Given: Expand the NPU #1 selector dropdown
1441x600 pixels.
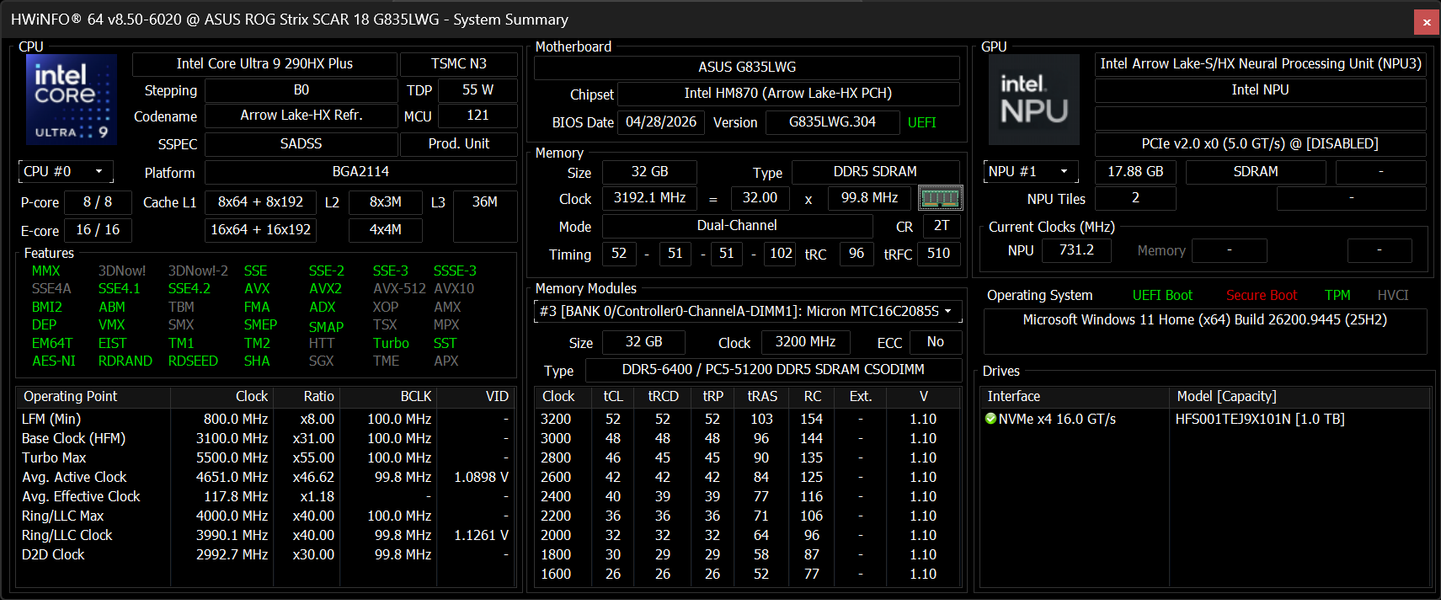Looking at the screenshot, I should [1032, 172].
